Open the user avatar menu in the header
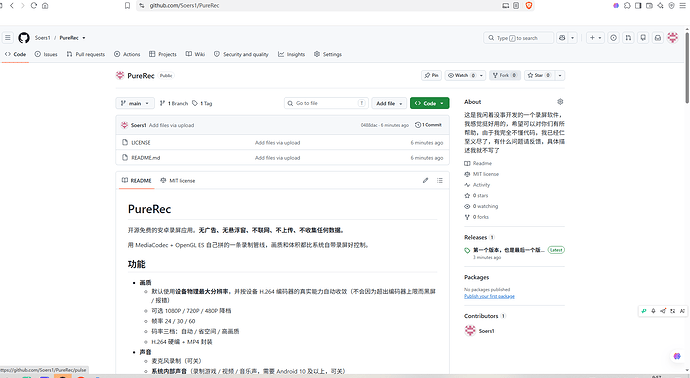 point(673,38)
